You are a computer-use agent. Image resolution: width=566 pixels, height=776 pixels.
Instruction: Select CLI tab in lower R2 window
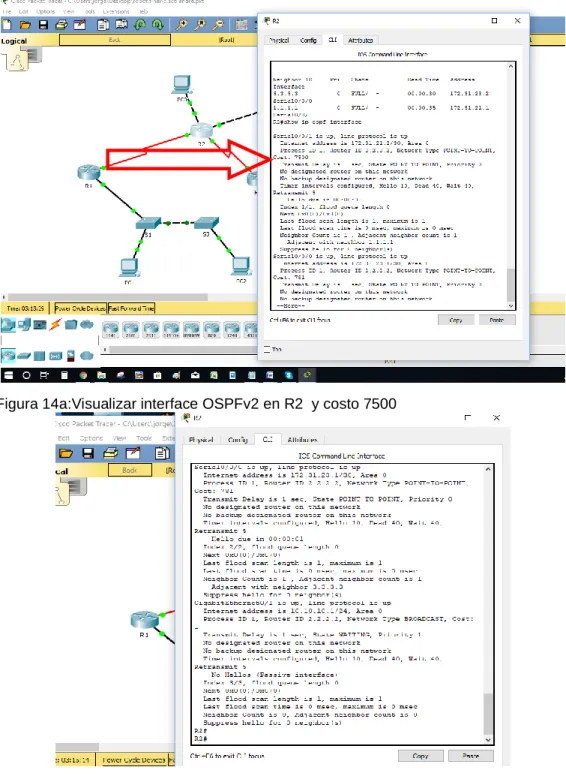(268, 439)
